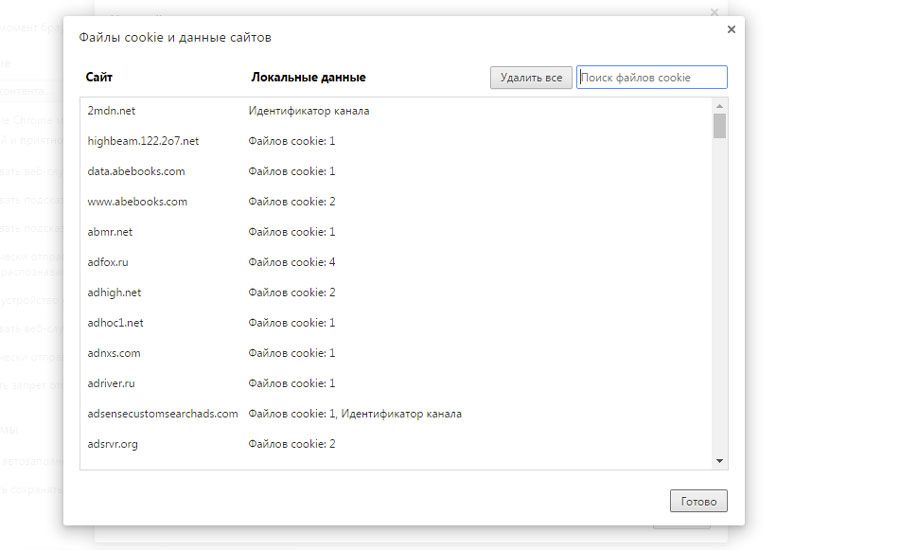The width and height of the screenshot is (900, 550).
Task: Select the highbeam.122.2o7.net entry
Action: click(x=143, y=141)
